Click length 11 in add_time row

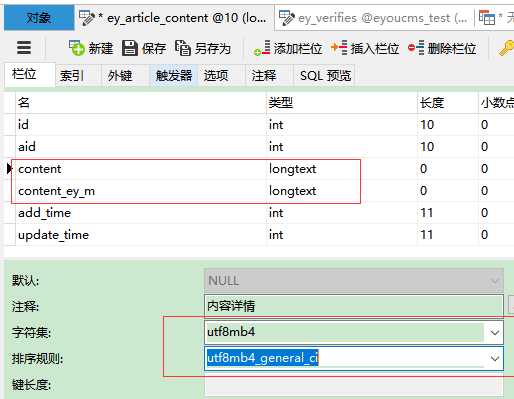pyautogui.click(x=448, y=213)
